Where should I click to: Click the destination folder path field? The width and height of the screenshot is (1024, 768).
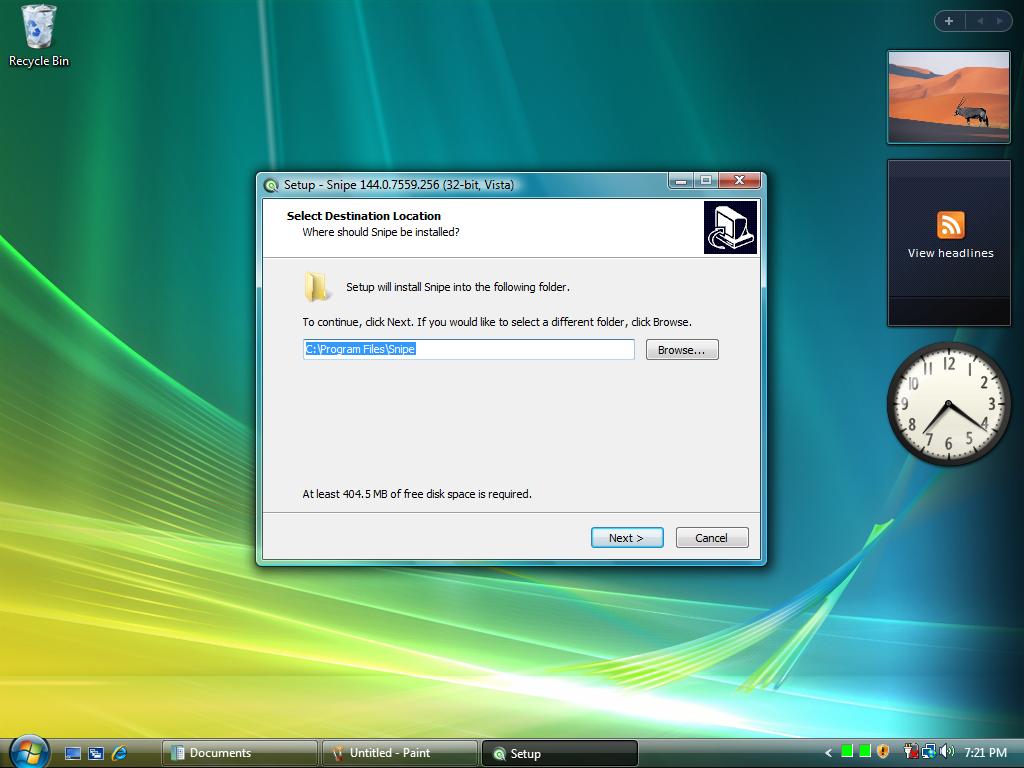point(469,349)
